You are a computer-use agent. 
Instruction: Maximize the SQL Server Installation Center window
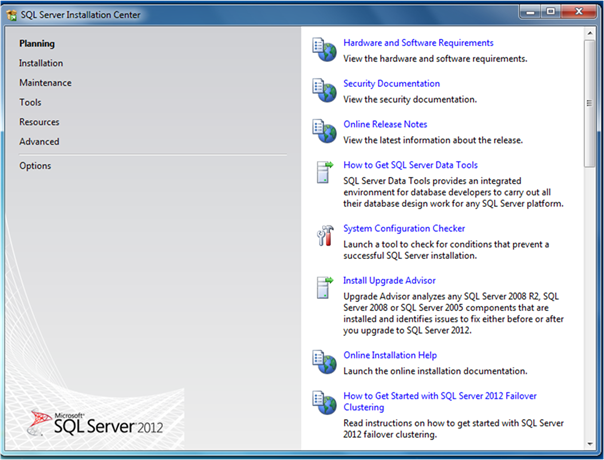click(550, 12)
